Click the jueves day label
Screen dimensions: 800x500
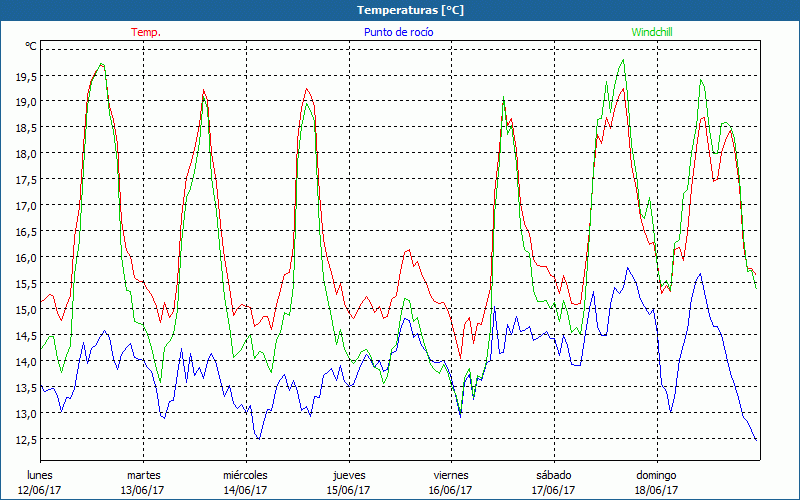tap(348, 475)
